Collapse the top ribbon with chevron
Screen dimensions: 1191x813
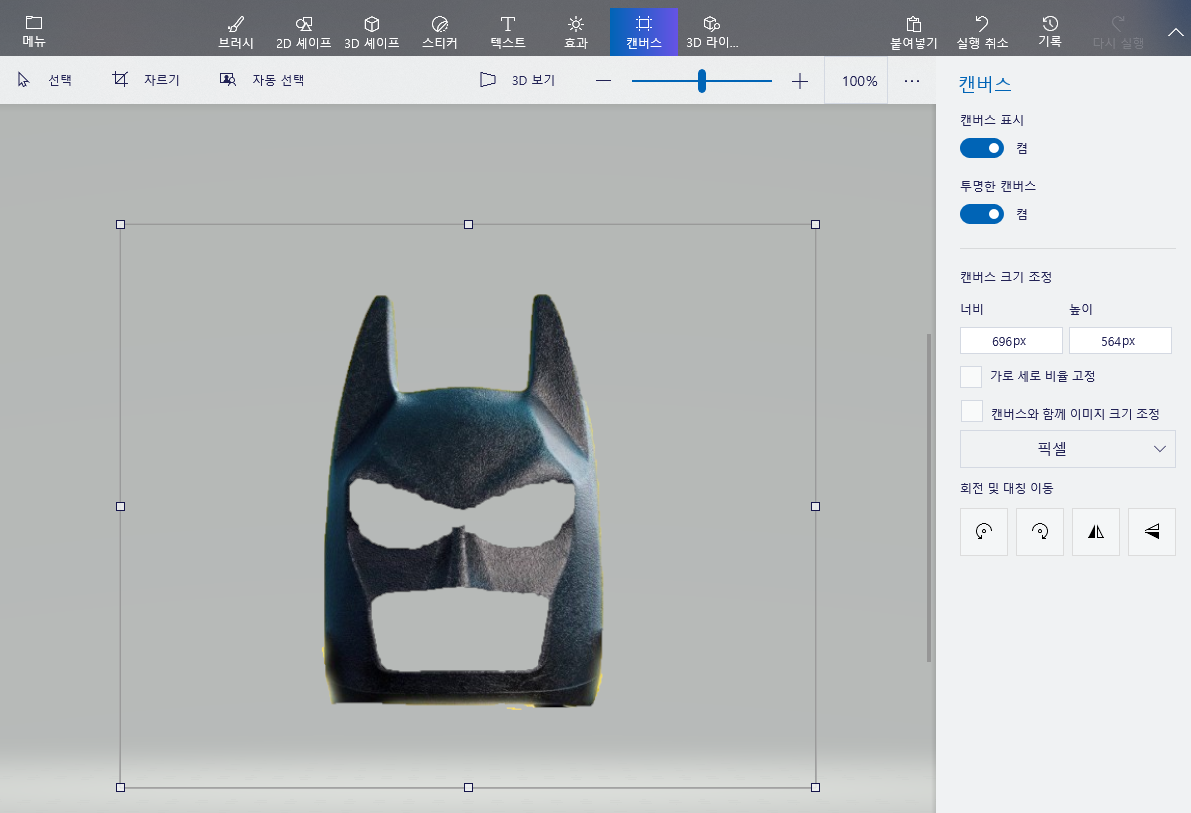[x=1175, y=32]
